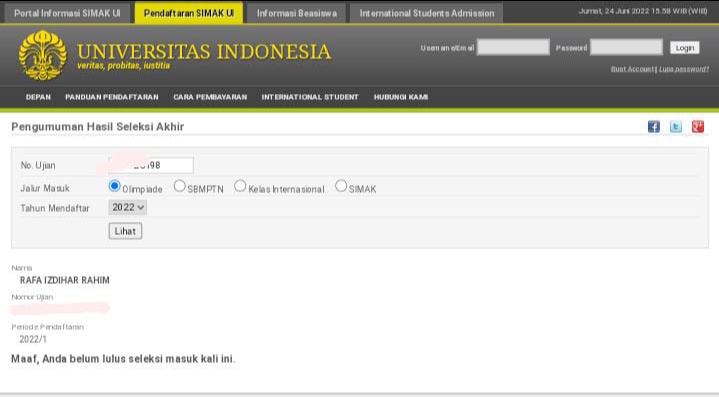
Task: Open the Lupa password link
Action: pos(684,69)
